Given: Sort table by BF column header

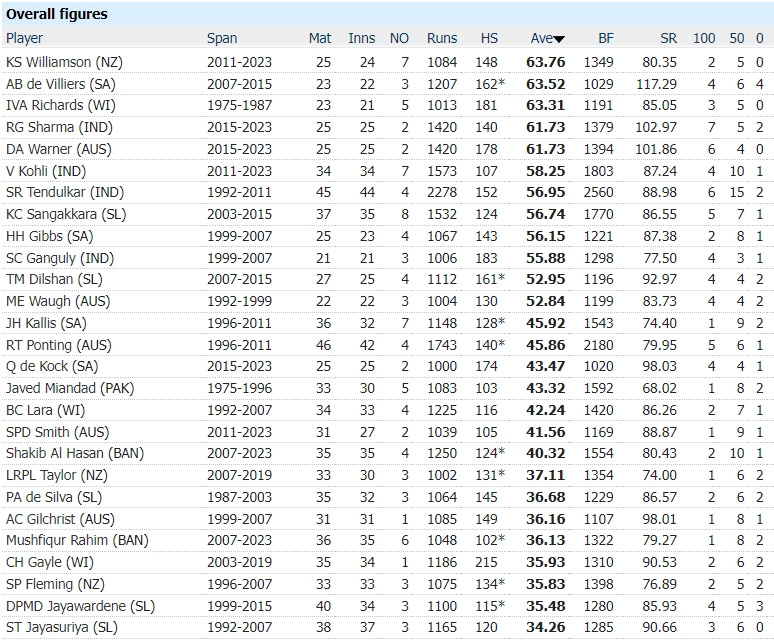Looking at the screenshot, I should coord(606,38).
